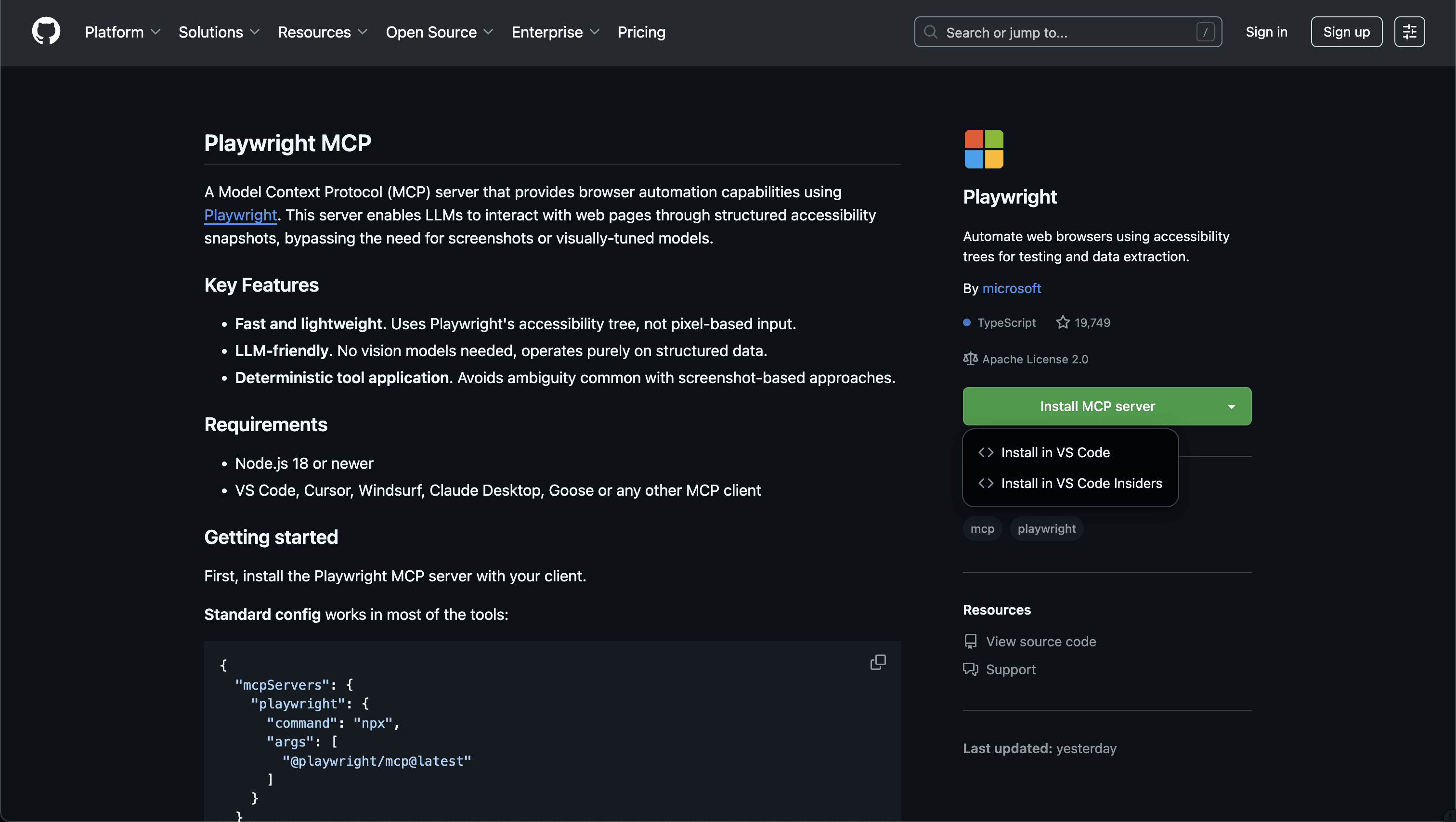Screen dimensions: 1456x822
Task: Click the 19,749 star count
Action: click(x=1092, y=322)
